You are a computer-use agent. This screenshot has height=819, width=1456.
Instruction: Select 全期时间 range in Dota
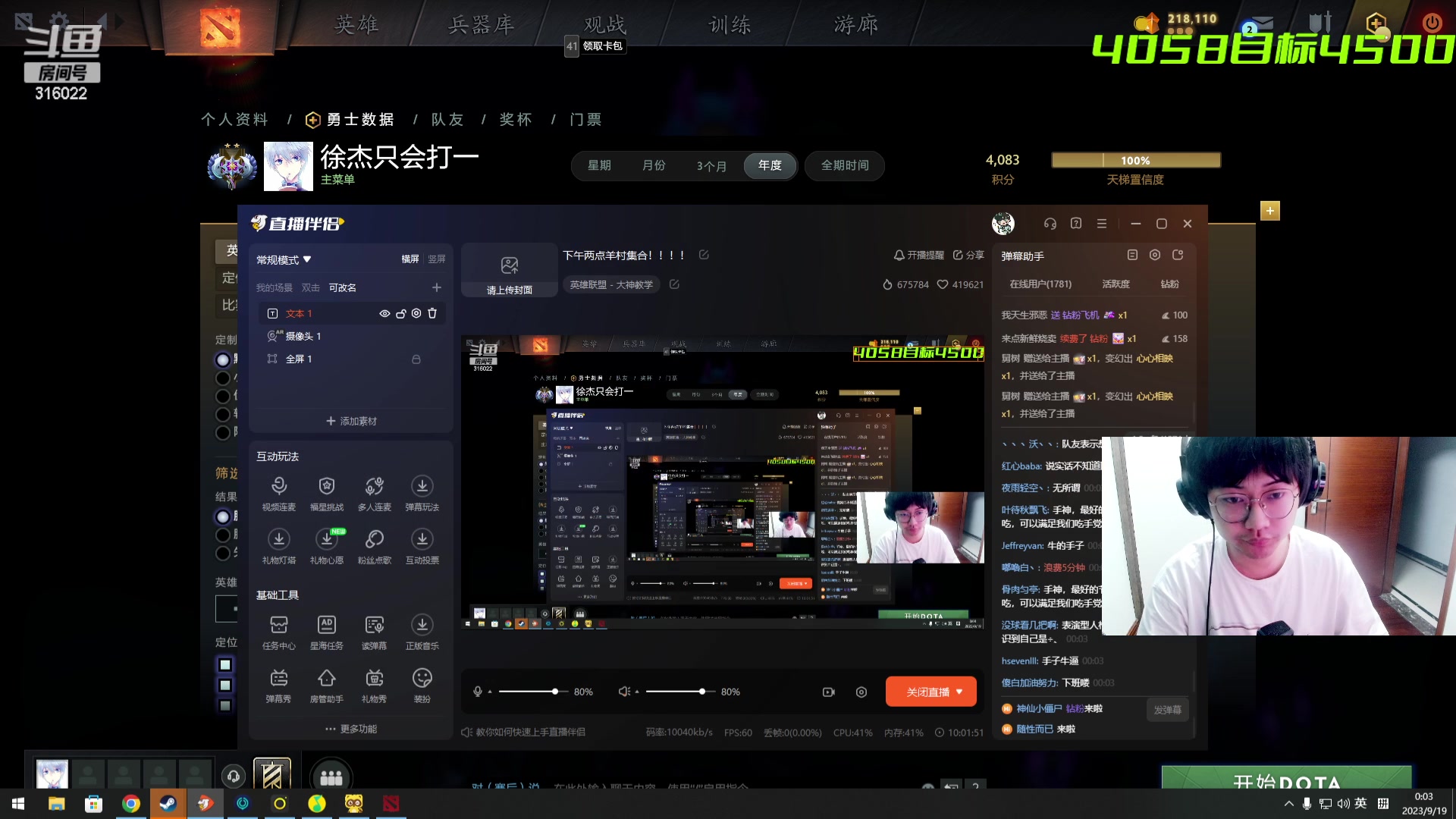[x=845, y=165]
